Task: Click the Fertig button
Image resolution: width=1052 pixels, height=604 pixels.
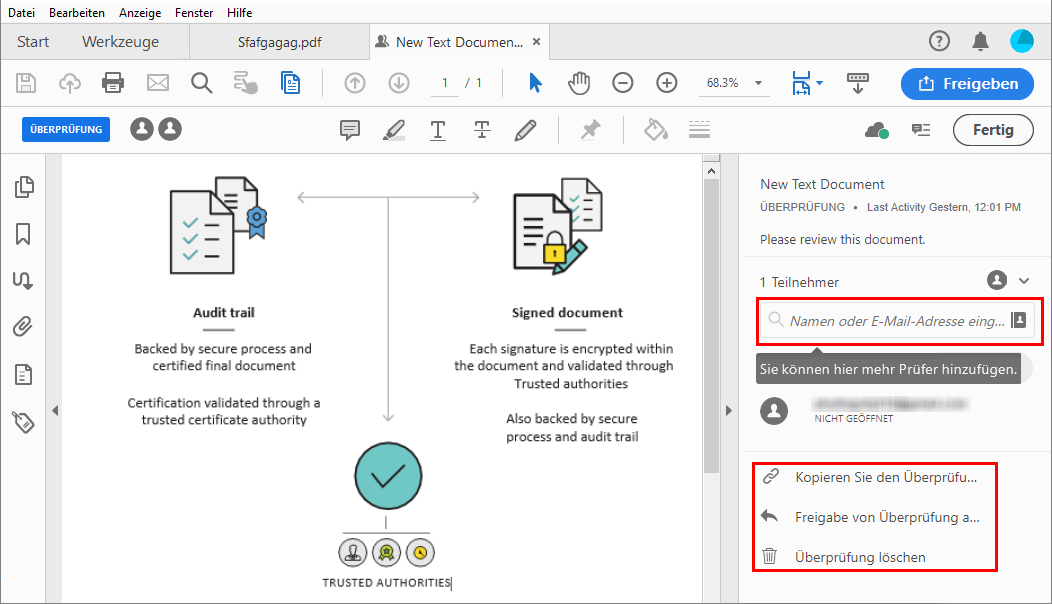Action: 993,130
